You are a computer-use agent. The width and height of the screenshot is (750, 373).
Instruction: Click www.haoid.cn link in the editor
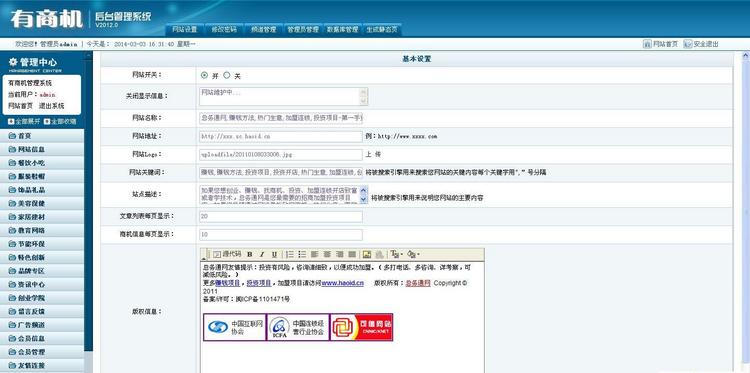tap(342, 283)
